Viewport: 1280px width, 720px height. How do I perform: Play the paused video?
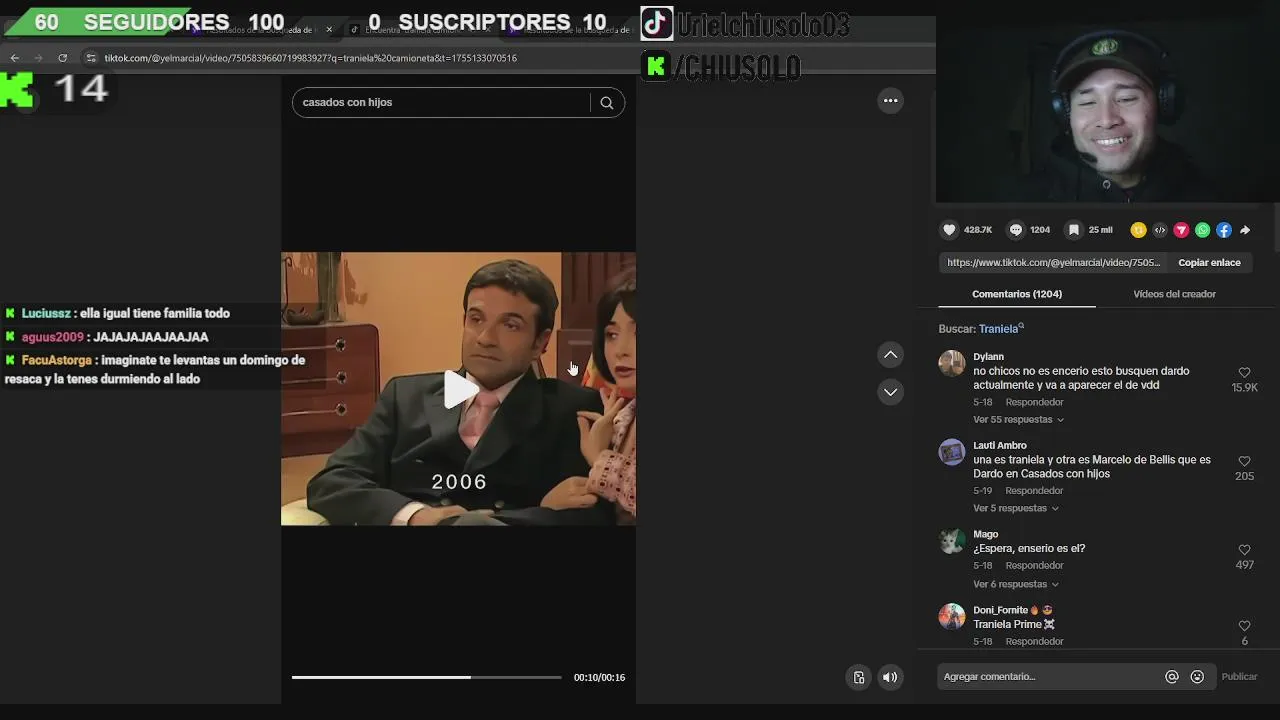point(459,389)
